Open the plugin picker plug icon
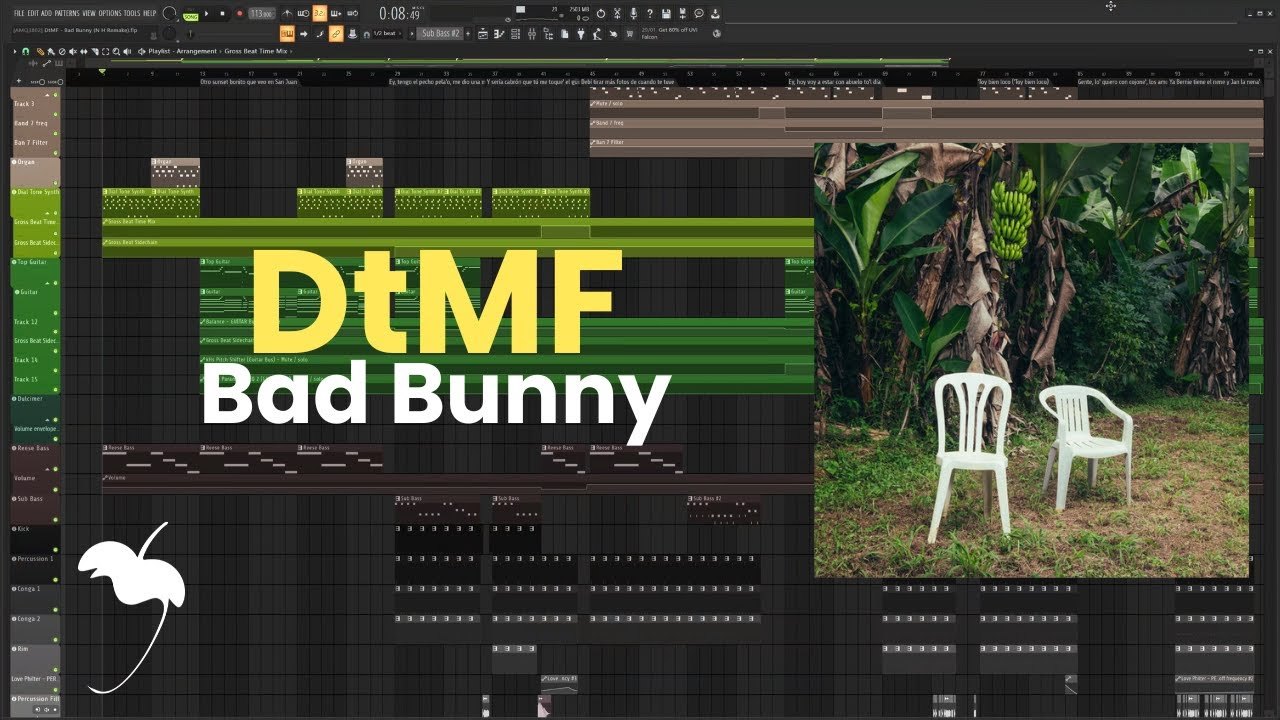The height and width of the screenshot is (720, 1280). click(580, 34)
